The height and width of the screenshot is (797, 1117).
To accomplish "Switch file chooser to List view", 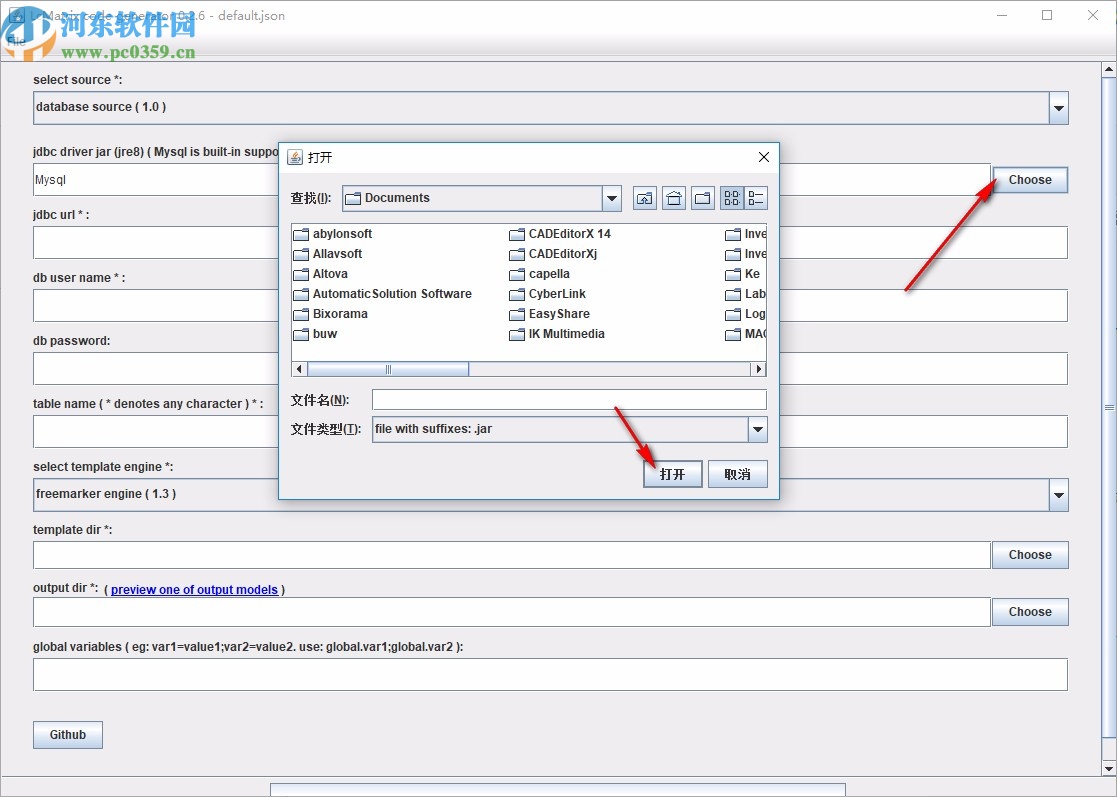I will (x=732, y=198).
